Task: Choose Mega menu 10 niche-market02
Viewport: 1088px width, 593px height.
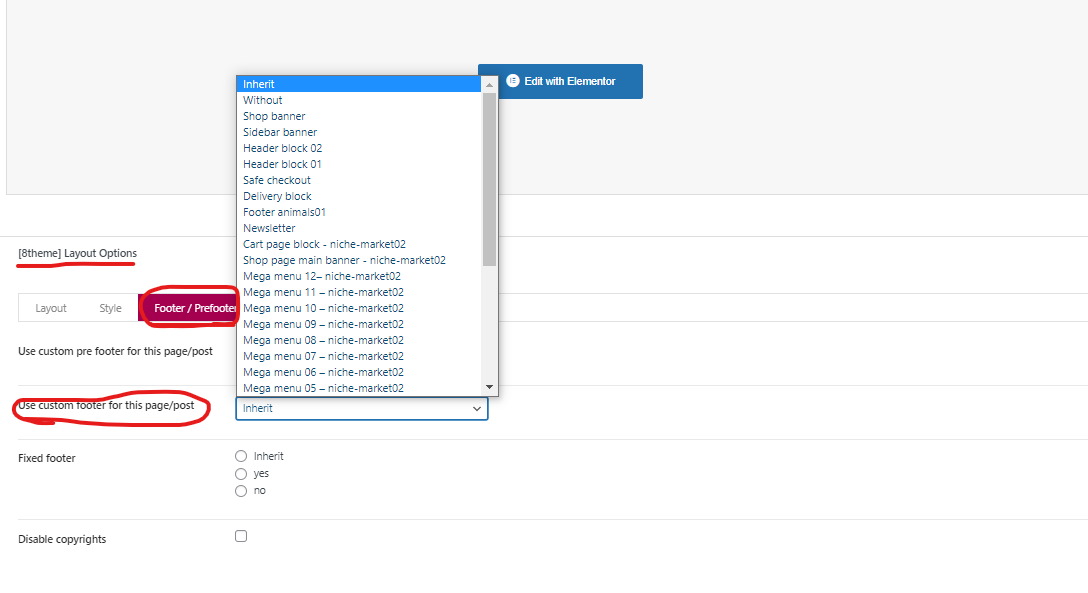Action: 359,308
